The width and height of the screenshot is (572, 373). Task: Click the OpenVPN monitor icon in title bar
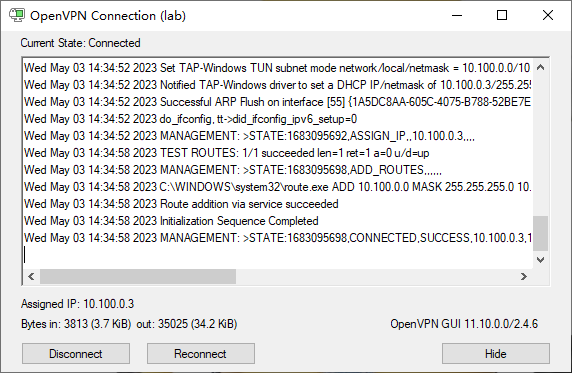[17, 15]
